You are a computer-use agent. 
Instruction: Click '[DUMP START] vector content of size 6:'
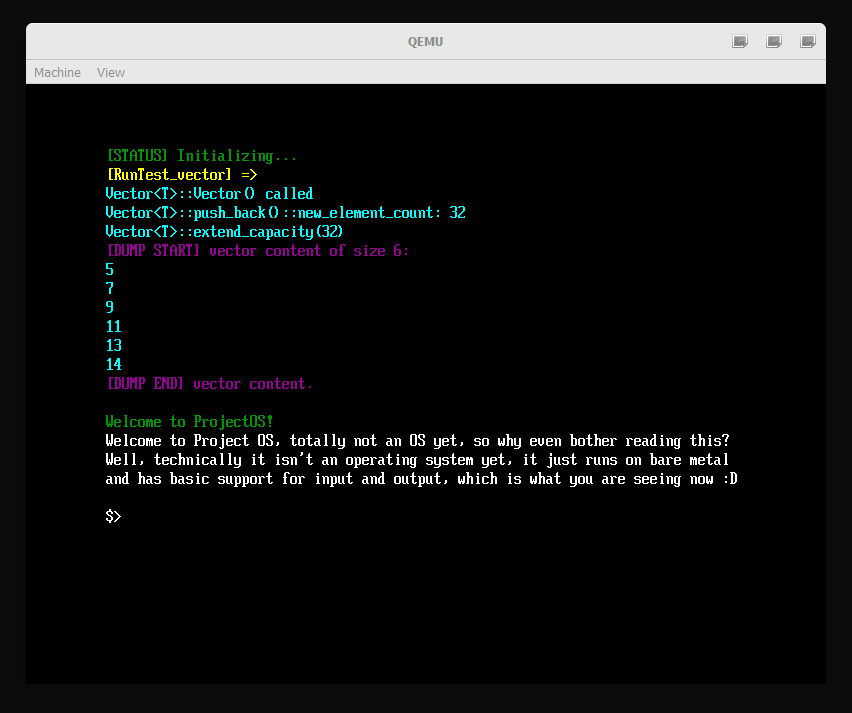click(258, 251)
